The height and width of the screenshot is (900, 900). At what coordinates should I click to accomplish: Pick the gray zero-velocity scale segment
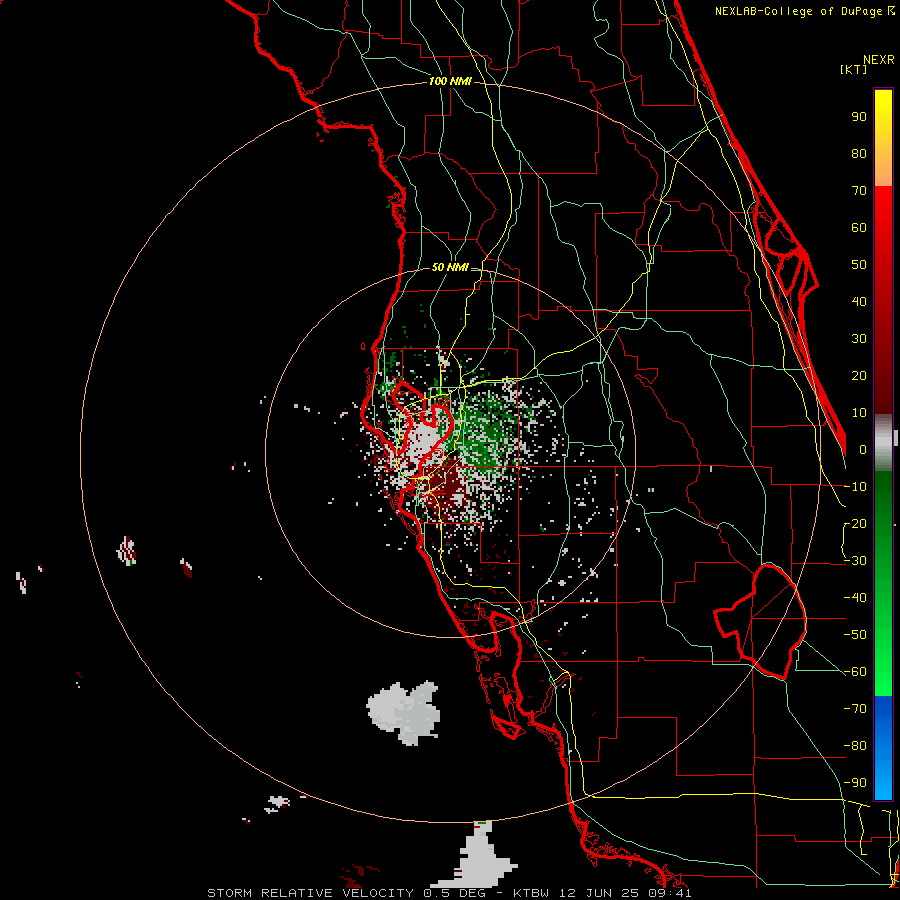pos(883,443)
